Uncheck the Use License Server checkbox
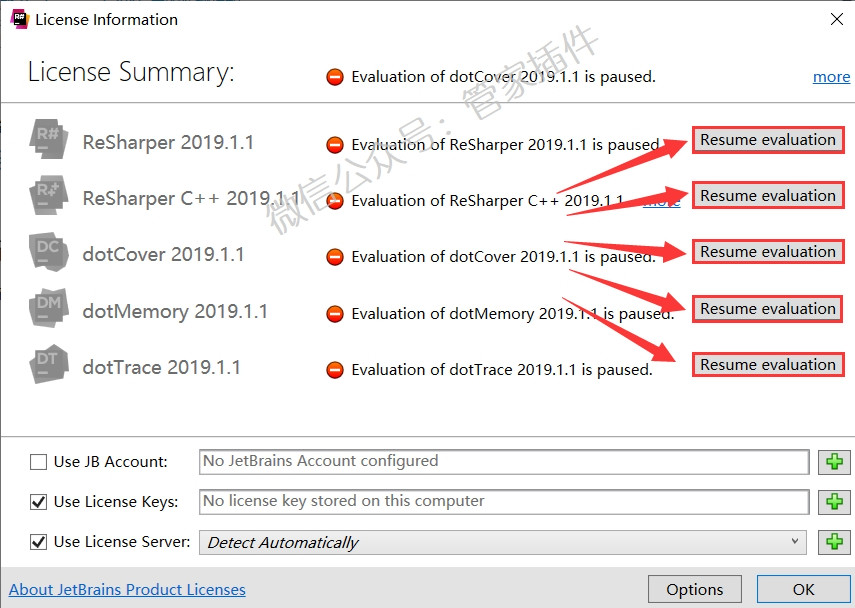 pyautogui.click(x=38, y=542)
